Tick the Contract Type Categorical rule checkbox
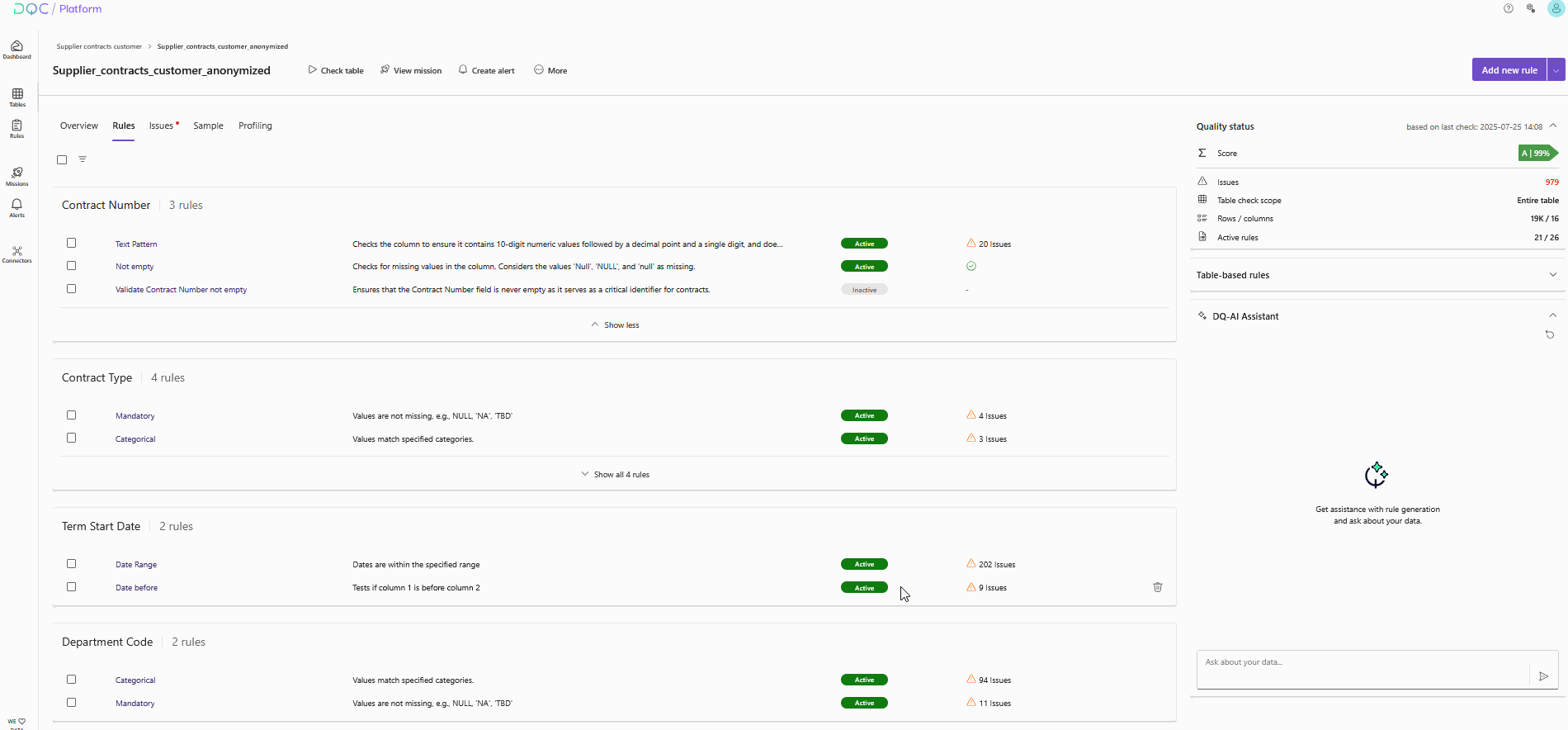This screenshot has height=730, width=1568. (x=72, y=438)
